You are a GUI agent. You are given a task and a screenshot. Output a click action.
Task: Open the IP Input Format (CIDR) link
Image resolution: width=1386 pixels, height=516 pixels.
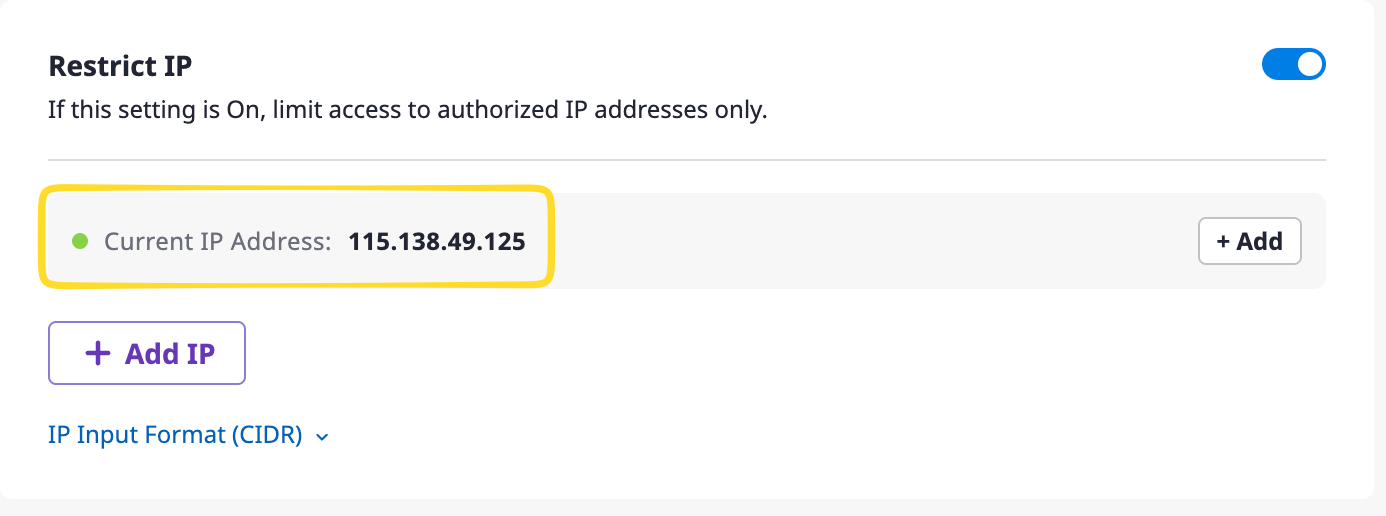[175, 436]
